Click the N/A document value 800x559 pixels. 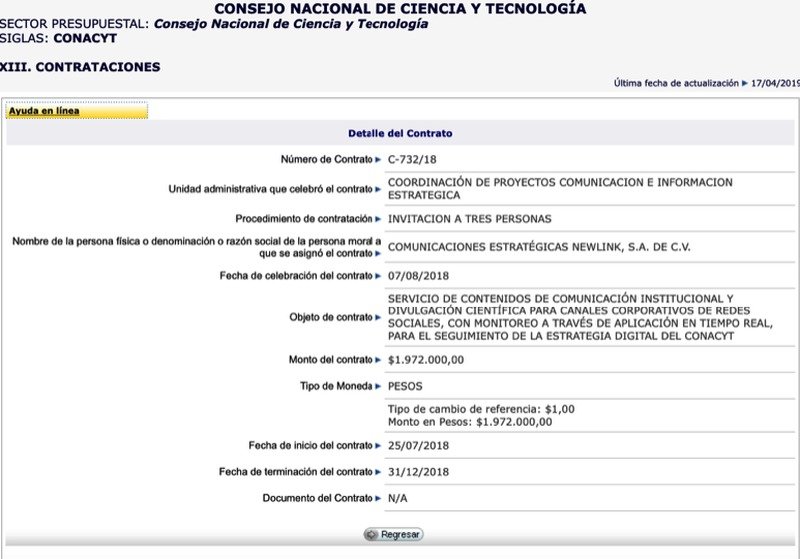[397, 498]
